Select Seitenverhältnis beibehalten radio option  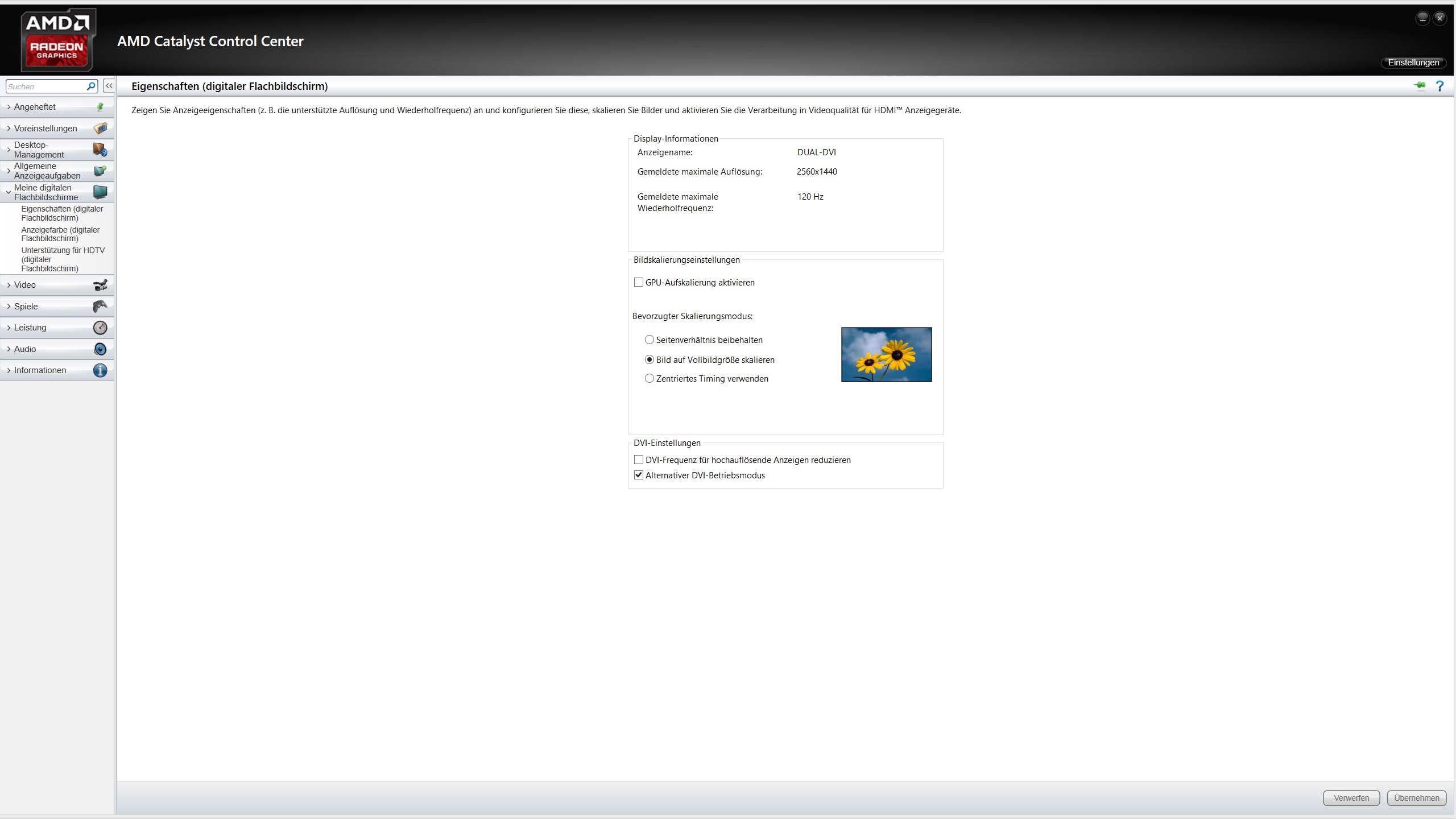[650, 340]
